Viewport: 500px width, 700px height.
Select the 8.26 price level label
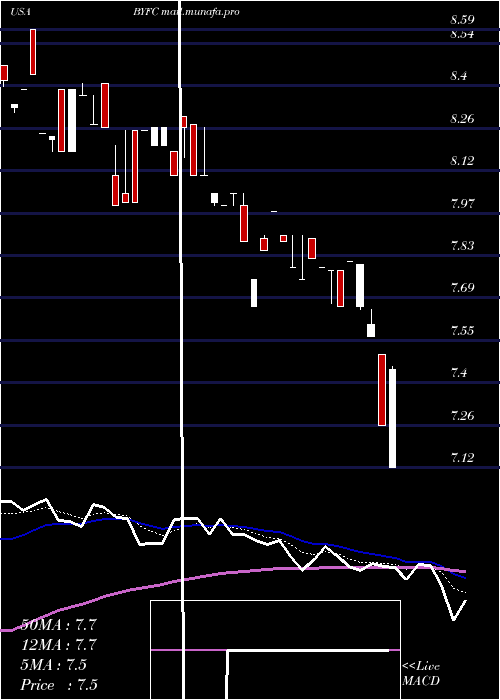(462, 119)
